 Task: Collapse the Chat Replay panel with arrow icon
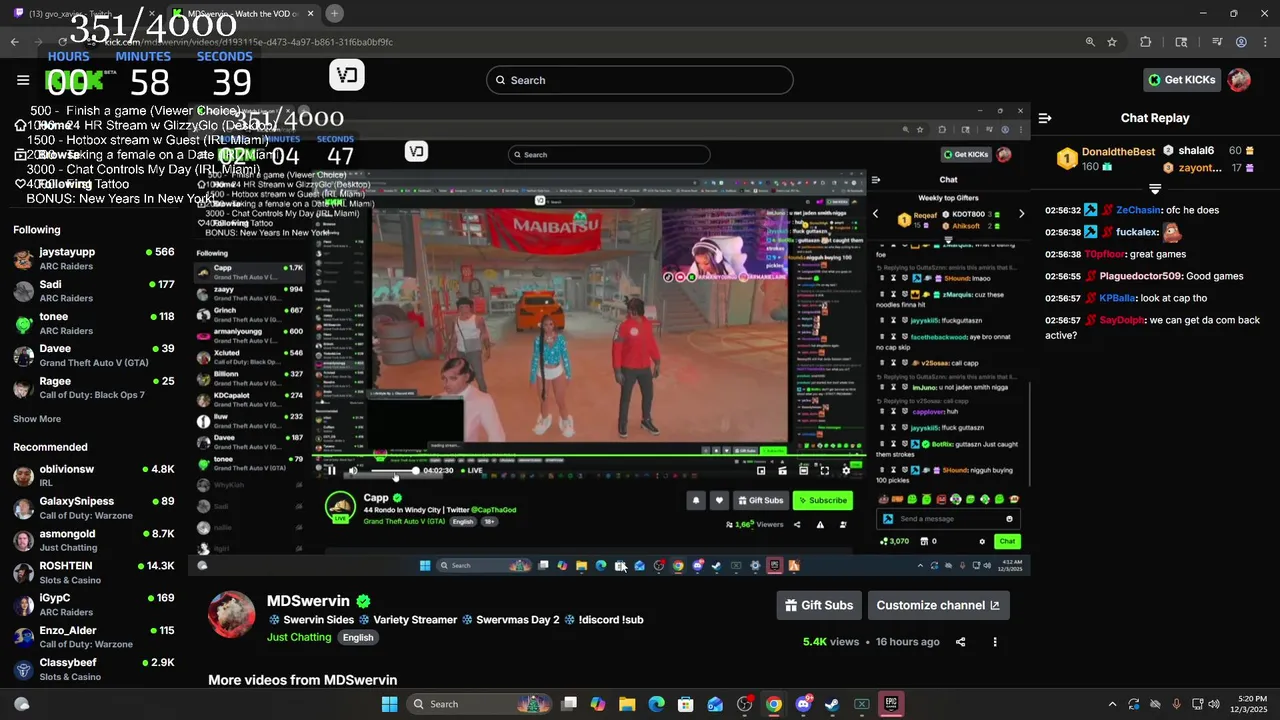pos(1045,118)
